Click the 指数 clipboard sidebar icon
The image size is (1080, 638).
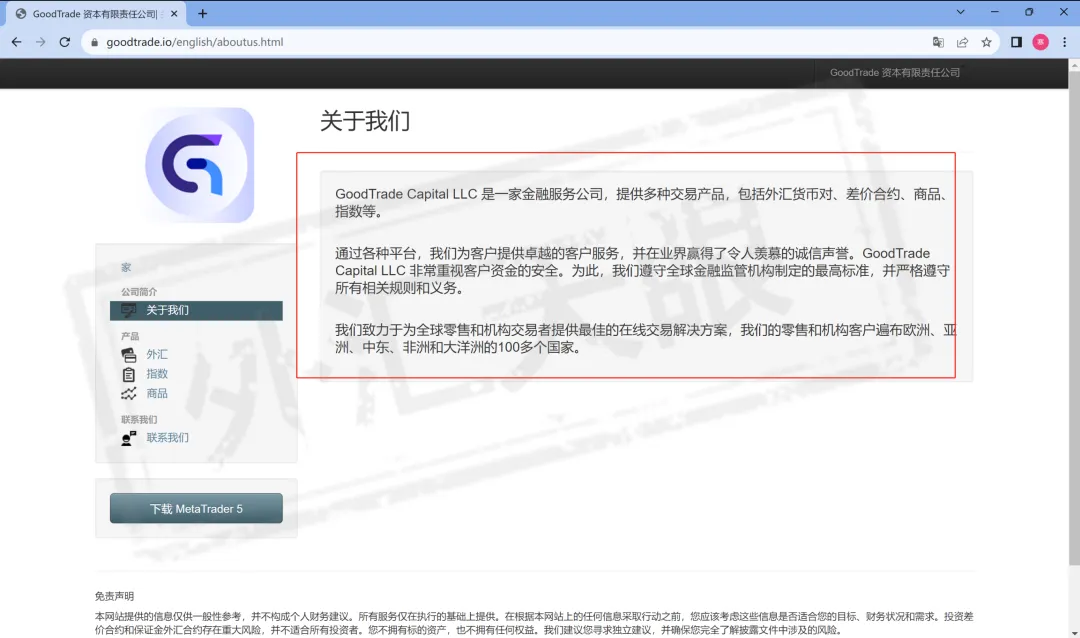point(129,374)
